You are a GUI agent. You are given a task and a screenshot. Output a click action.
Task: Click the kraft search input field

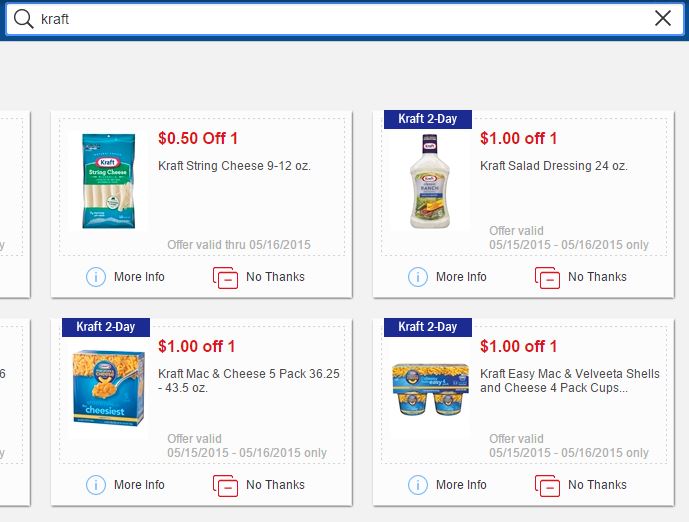(340, 19)
